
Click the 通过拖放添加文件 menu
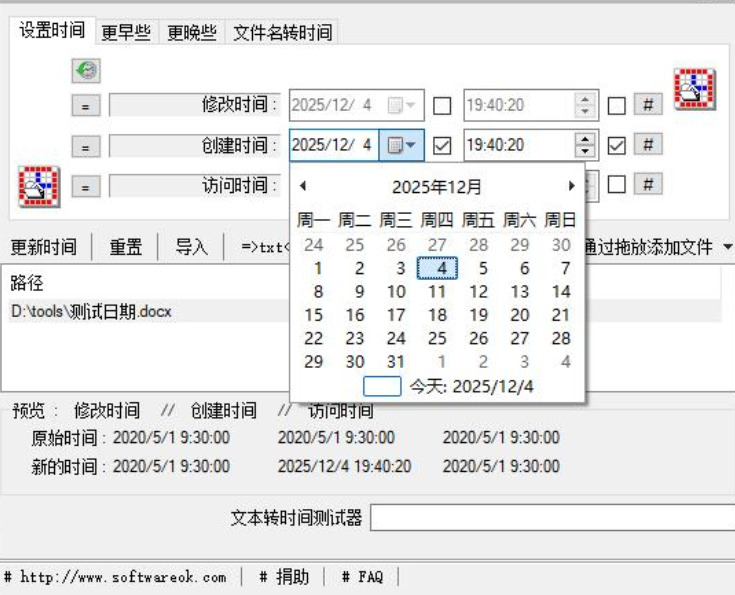(x=649, y=247)
